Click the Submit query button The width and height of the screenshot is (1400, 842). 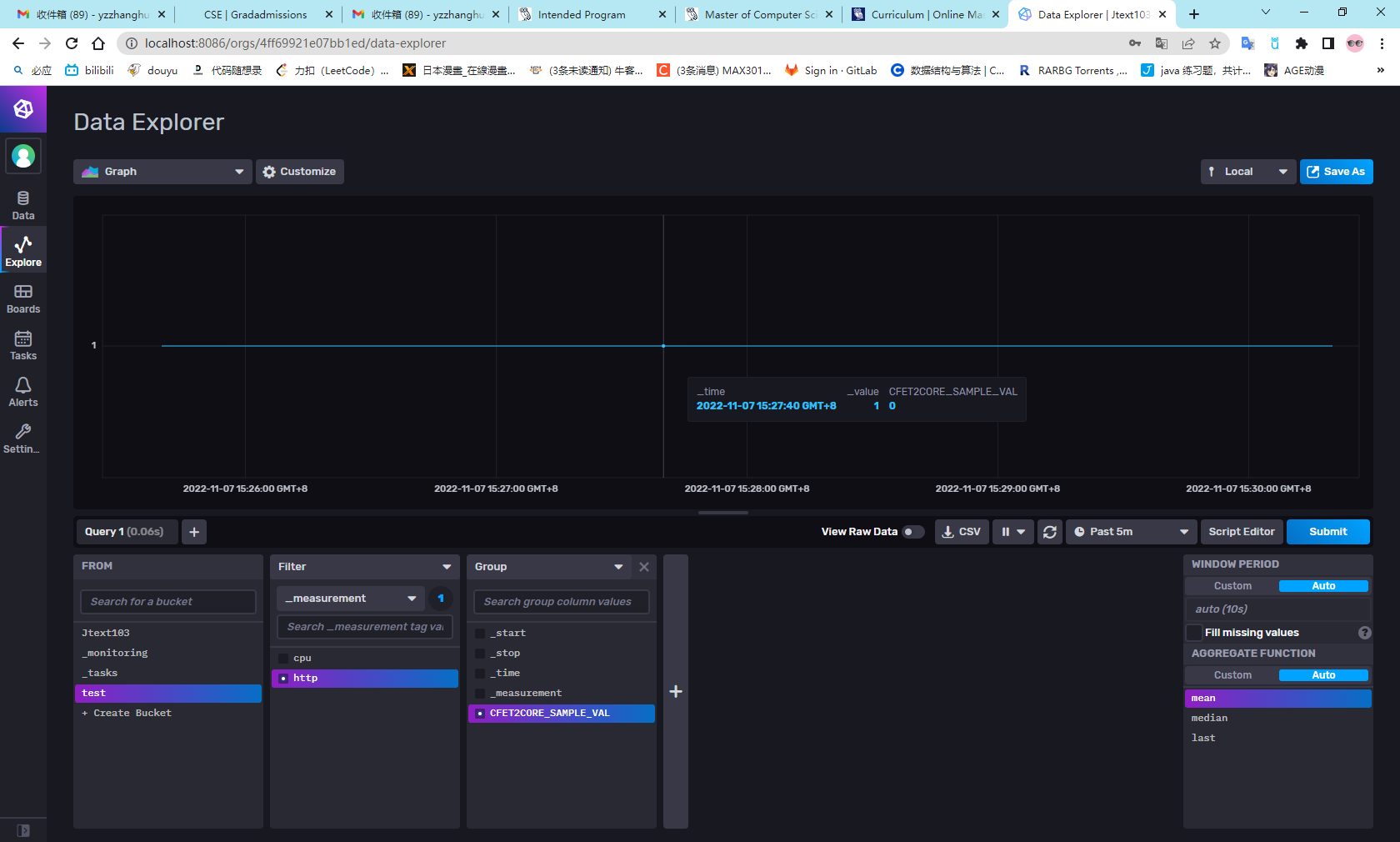click(1328, 532)
